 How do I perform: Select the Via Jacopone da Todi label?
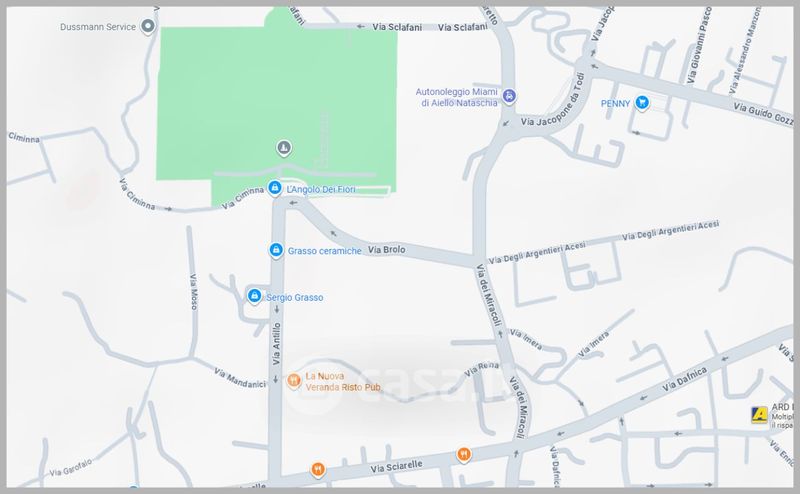pyautogui.click(x=553, y=101)
